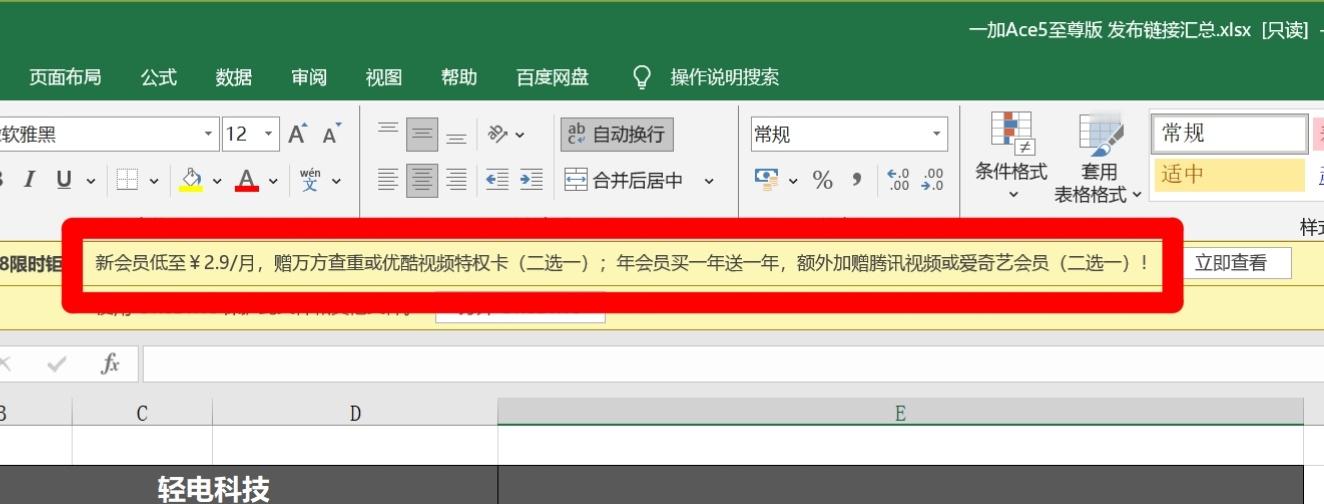Screen dimensions: 1324x504
Task: Click the wén phonetic guide icon
Action: tap(310, 180)
